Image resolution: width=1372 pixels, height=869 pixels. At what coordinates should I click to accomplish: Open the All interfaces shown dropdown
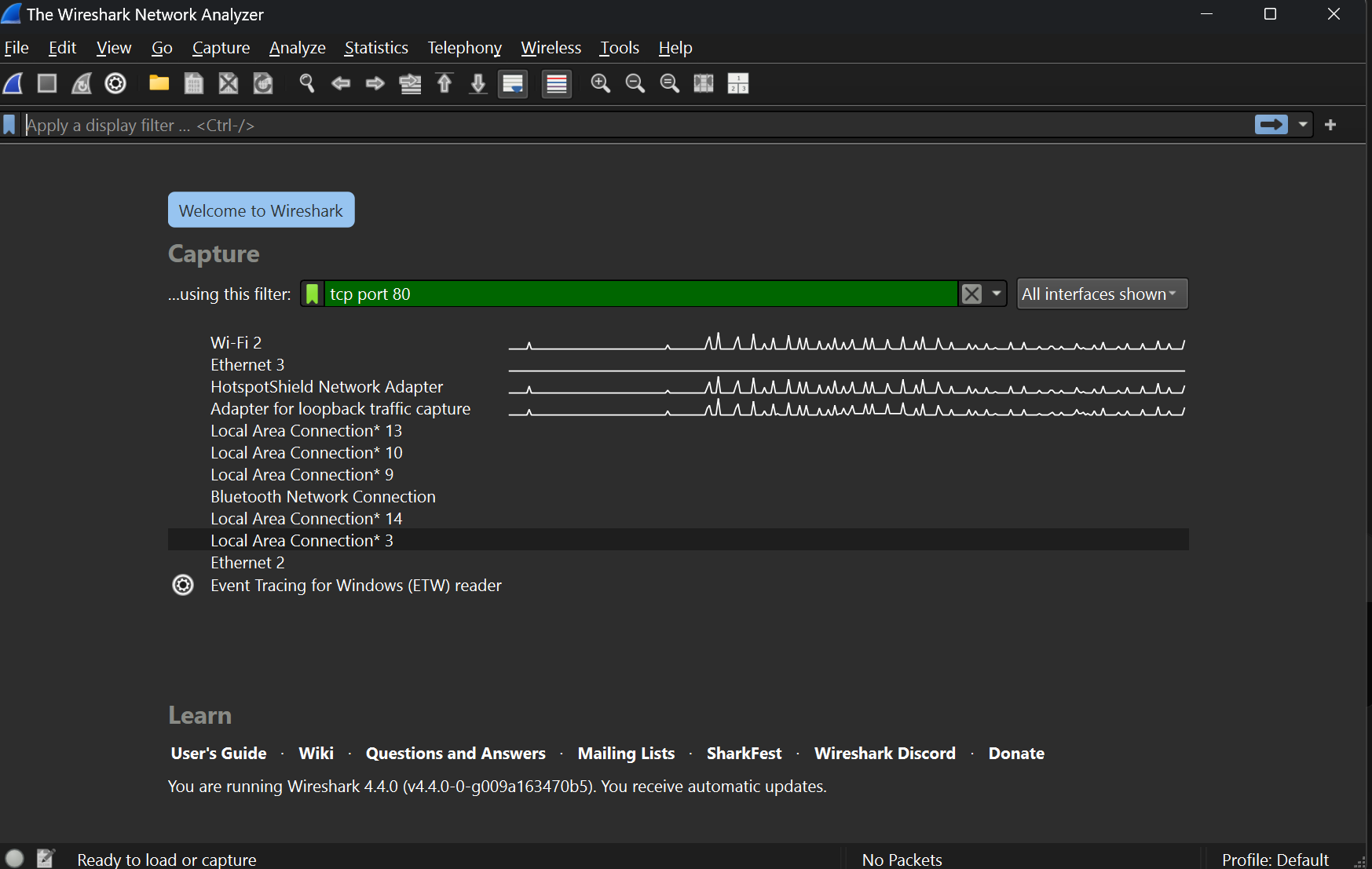[1102, 294]
